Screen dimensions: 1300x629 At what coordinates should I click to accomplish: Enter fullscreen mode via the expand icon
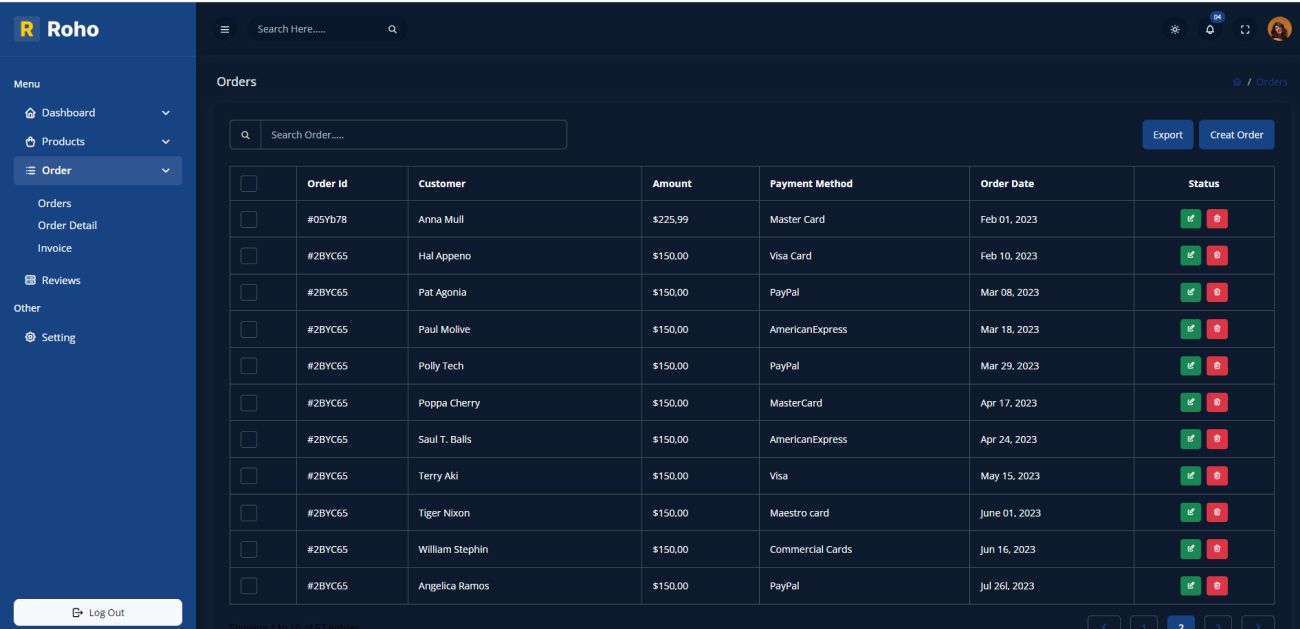[1243, 31]
